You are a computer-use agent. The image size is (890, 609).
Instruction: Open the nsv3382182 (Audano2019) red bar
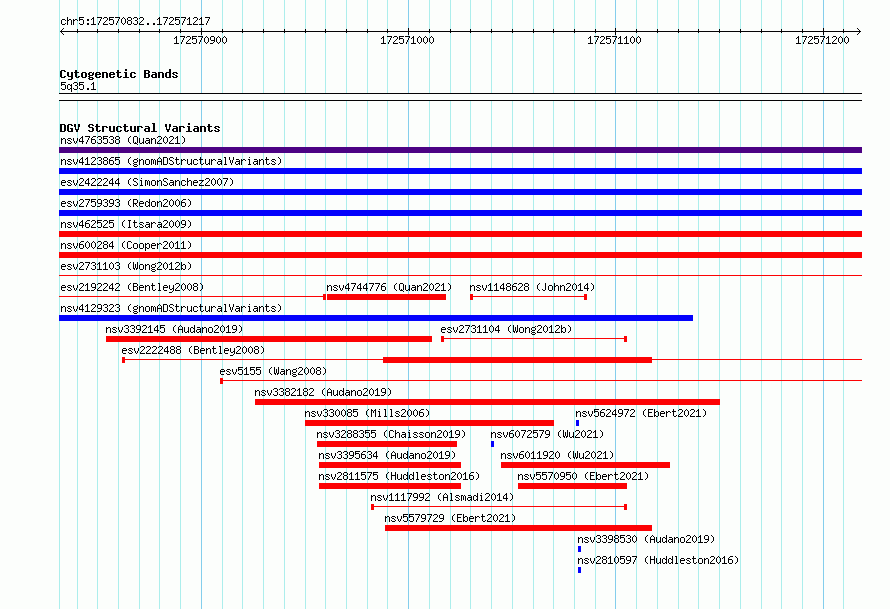tap(488, 402)
